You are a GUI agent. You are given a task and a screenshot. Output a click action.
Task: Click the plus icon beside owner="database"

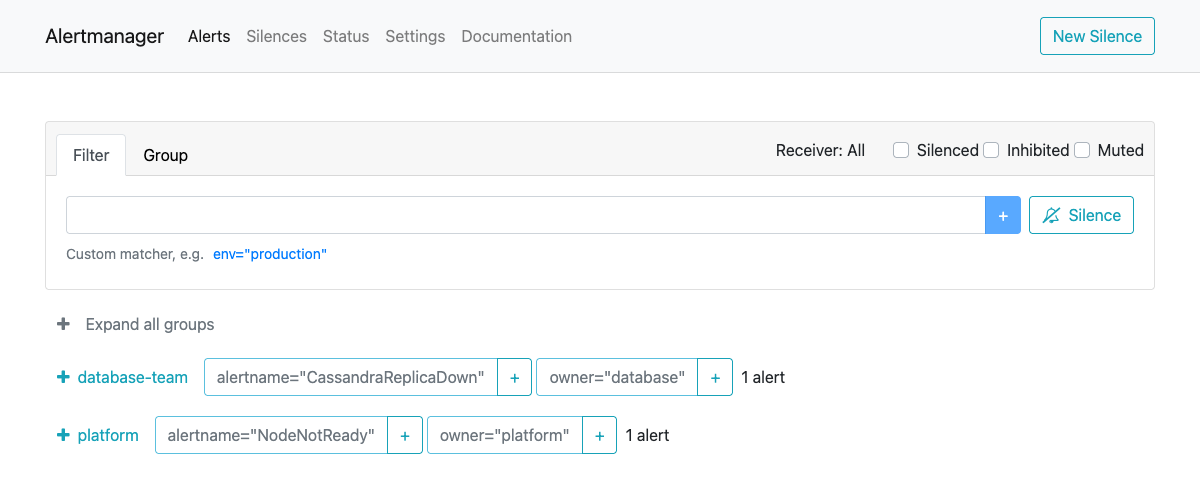coord(715,378)
